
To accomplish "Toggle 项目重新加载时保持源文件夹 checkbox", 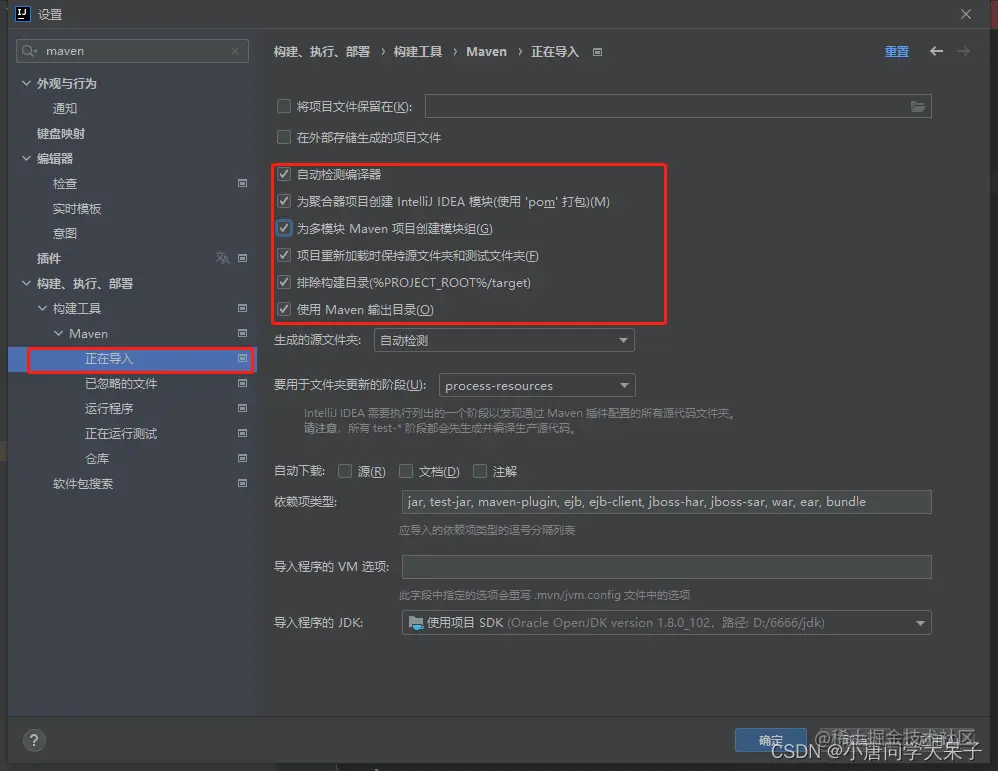I will coord(284,255).
